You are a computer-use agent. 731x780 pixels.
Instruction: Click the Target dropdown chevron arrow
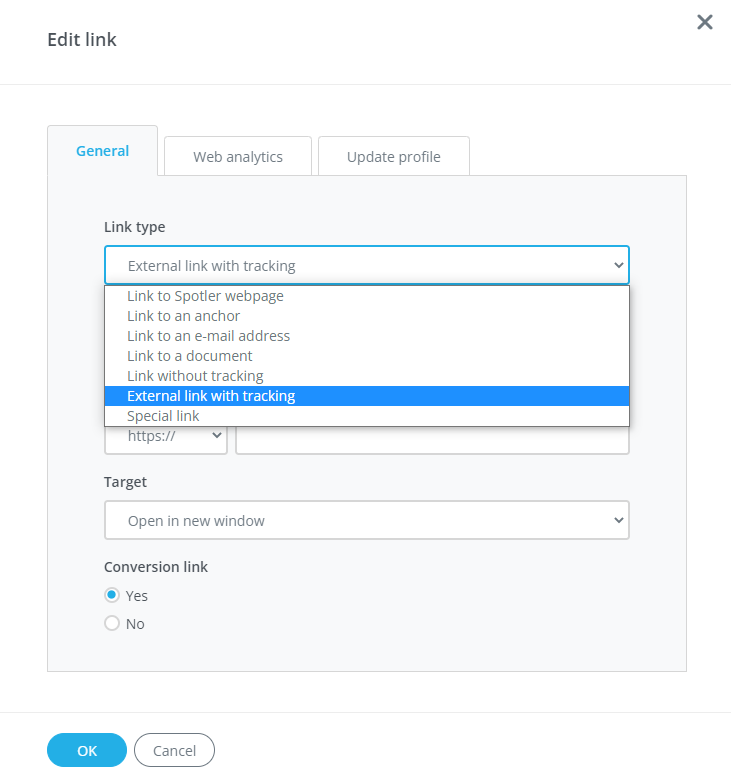point(618,520)
